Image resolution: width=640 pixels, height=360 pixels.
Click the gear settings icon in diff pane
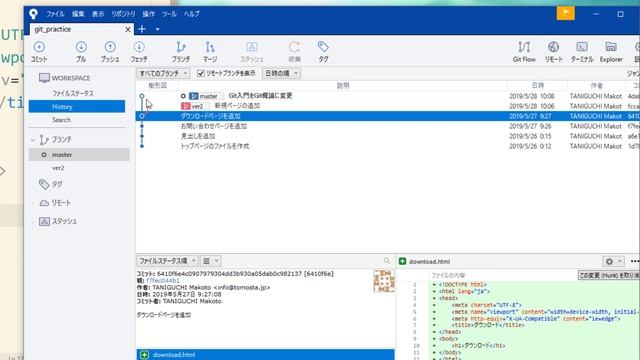pos(609,261)
